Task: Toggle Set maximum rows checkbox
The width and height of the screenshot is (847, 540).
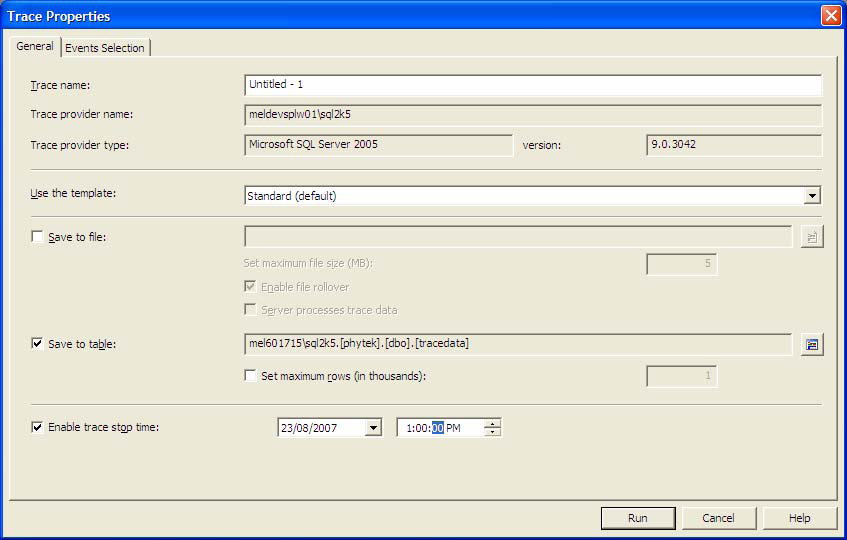Action: point(252,376)
